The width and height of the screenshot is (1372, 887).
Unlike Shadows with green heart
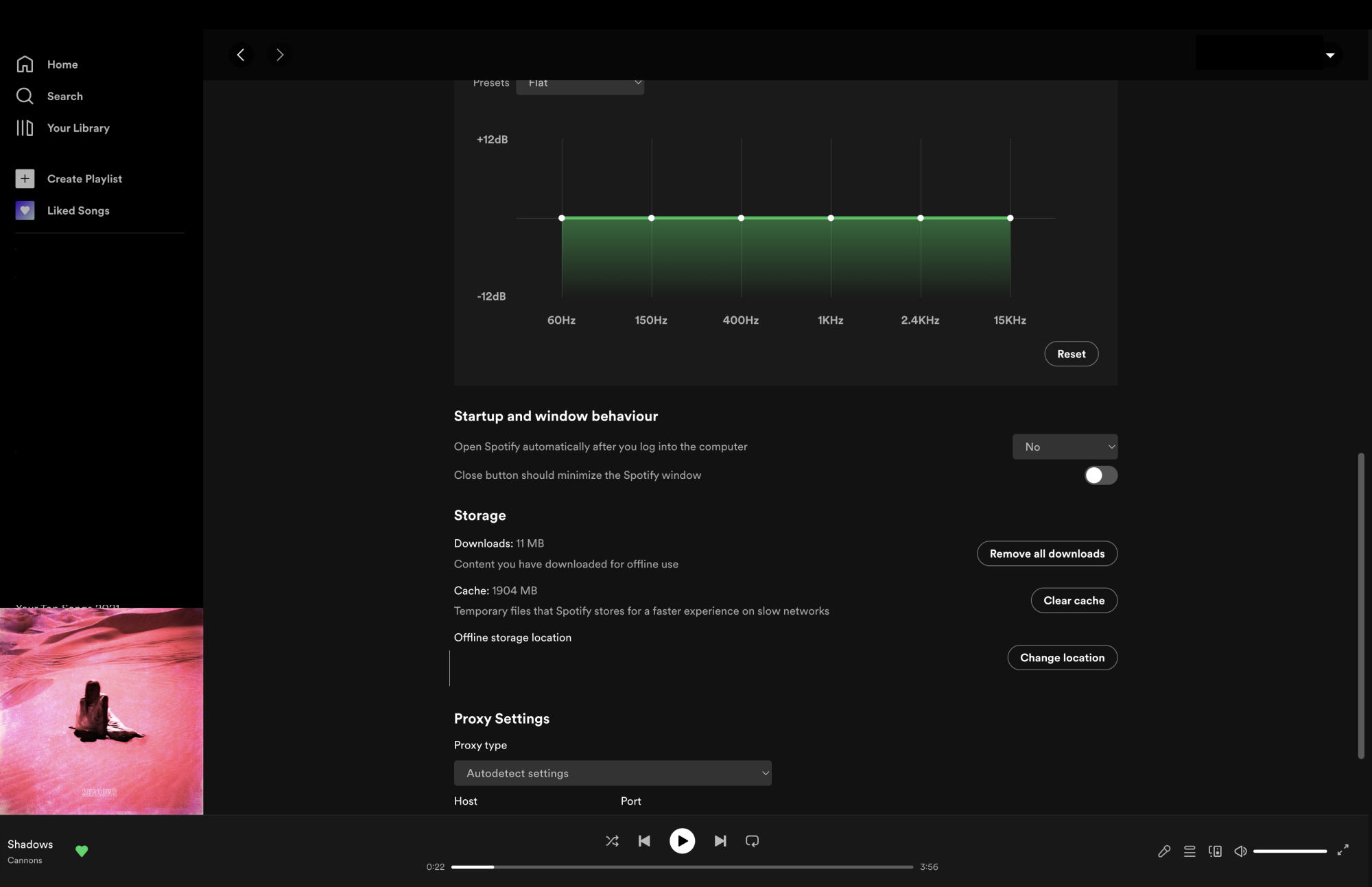(82, 851)
